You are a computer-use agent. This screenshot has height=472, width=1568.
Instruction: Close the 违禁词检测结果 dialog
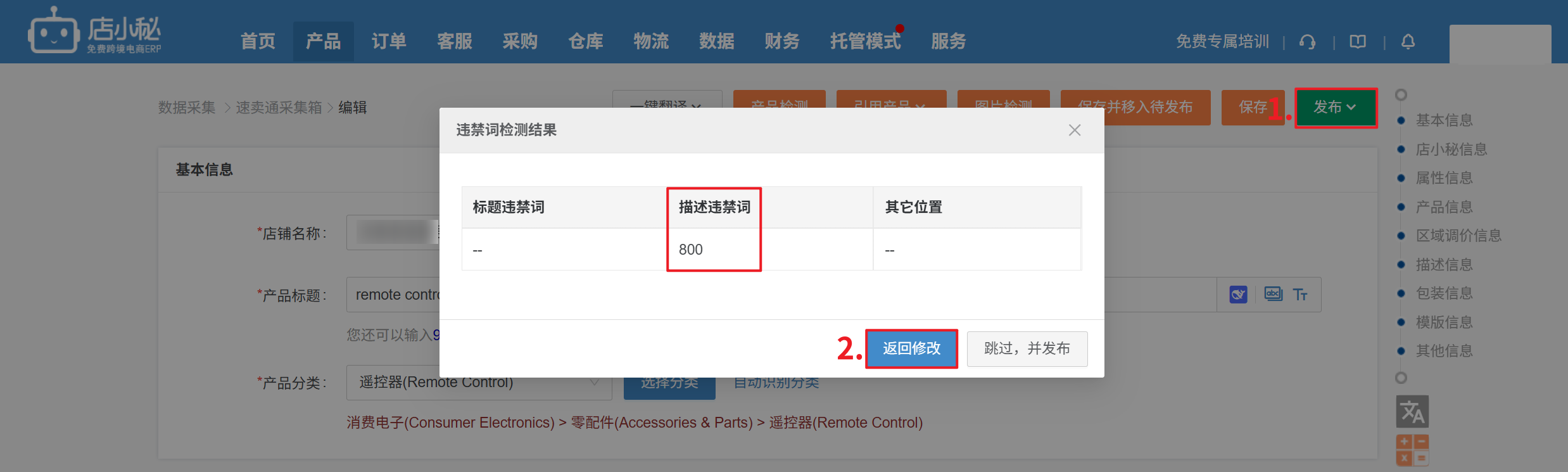[1075, 130]
